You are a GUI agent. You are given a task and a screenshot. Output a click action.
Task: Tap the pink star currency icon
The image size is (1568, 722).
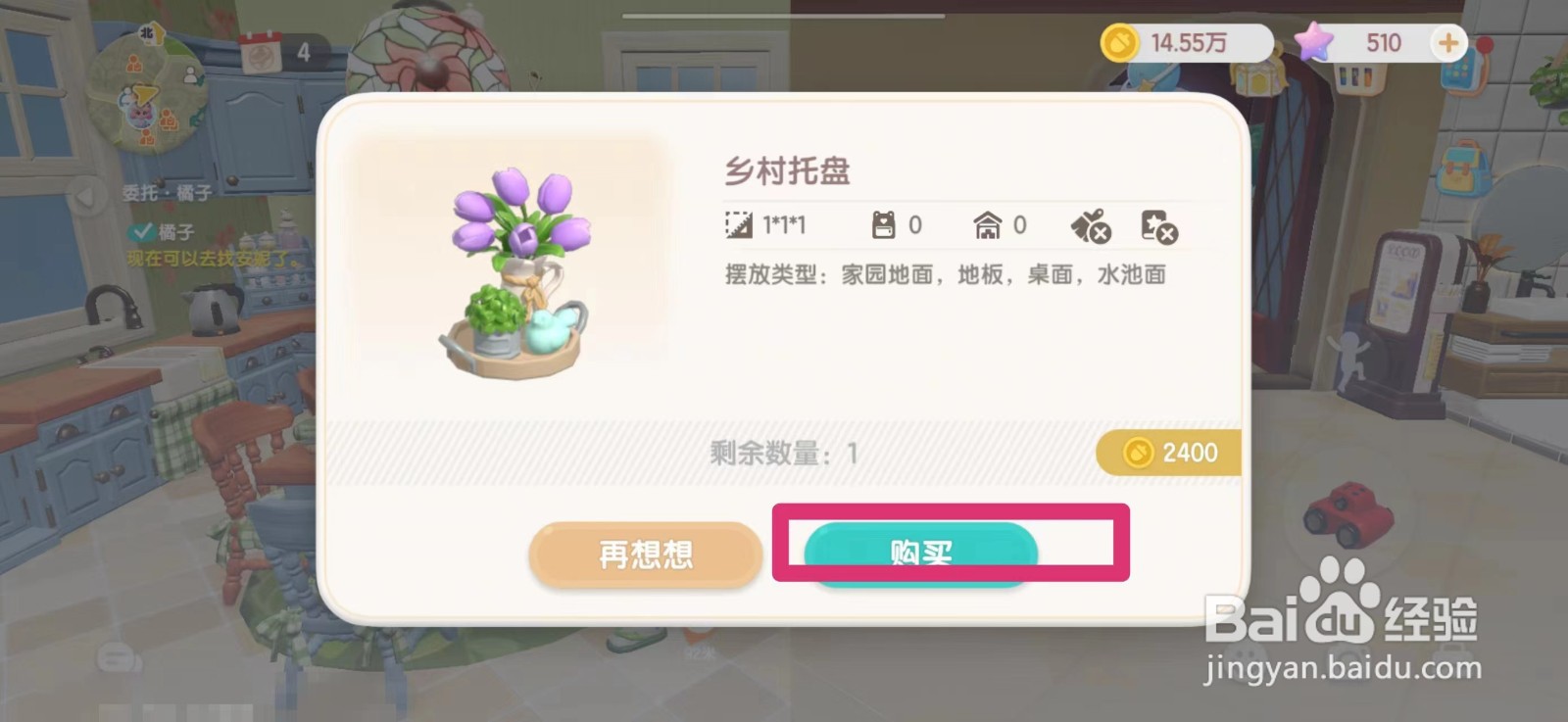pos(1313,41)
